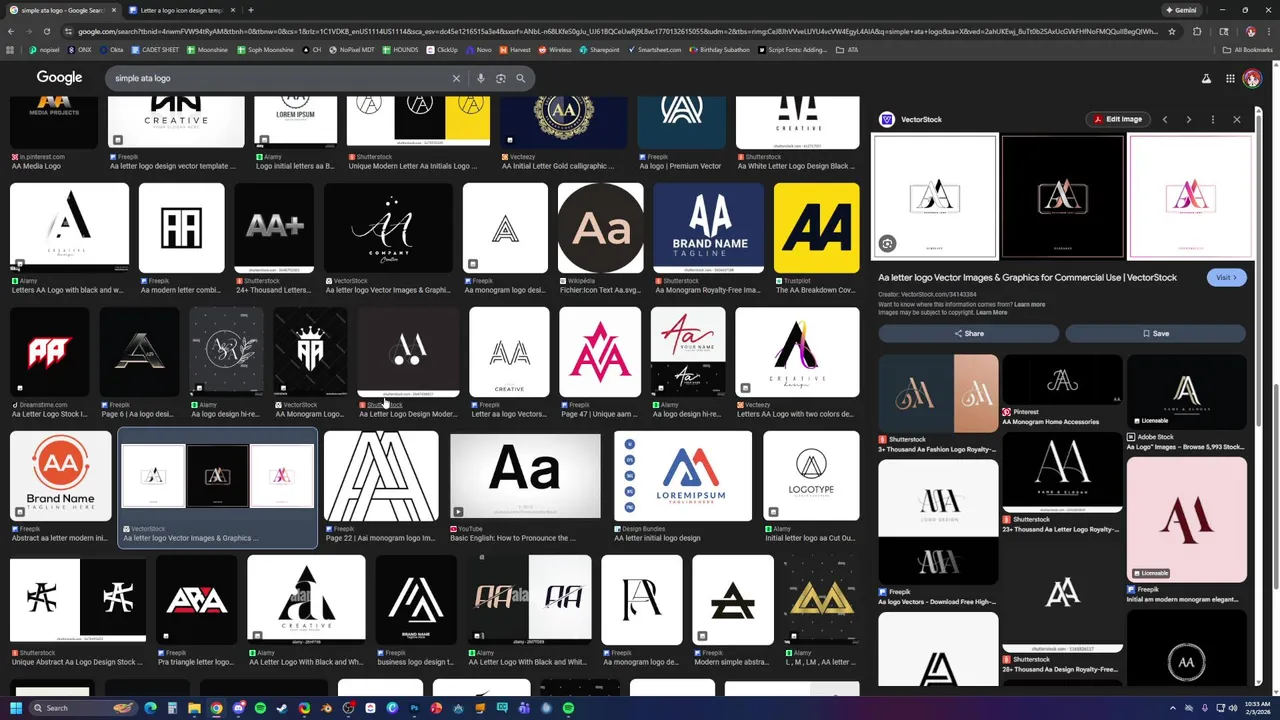This screenshot has width=1280, height=720.
Task: Bookmark this page with the star icon
Action: click(x=1172, y=31)
